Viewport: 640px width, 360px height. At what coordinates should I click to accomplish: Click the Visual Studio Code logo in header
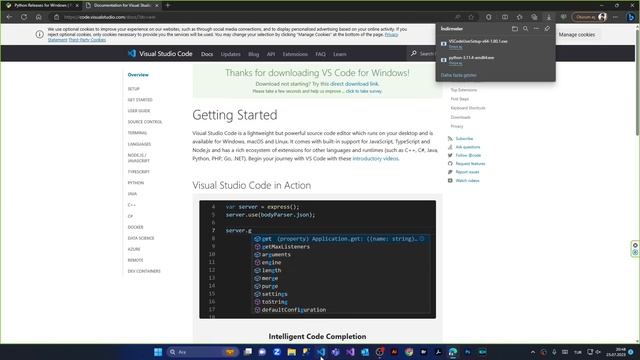160,54
